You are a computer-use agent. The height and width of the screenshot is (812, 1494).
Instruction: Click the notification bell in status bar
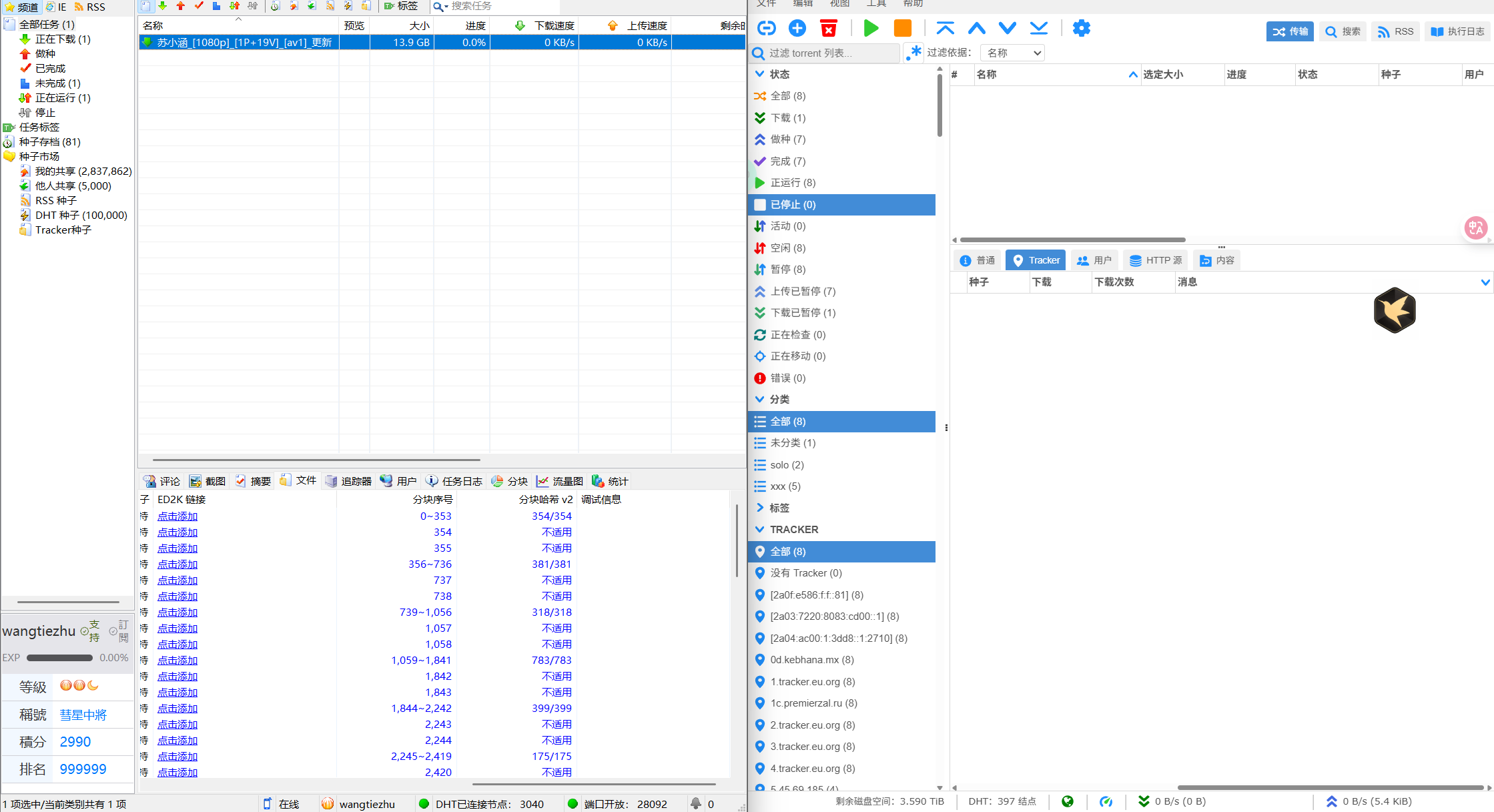[696, 803]
